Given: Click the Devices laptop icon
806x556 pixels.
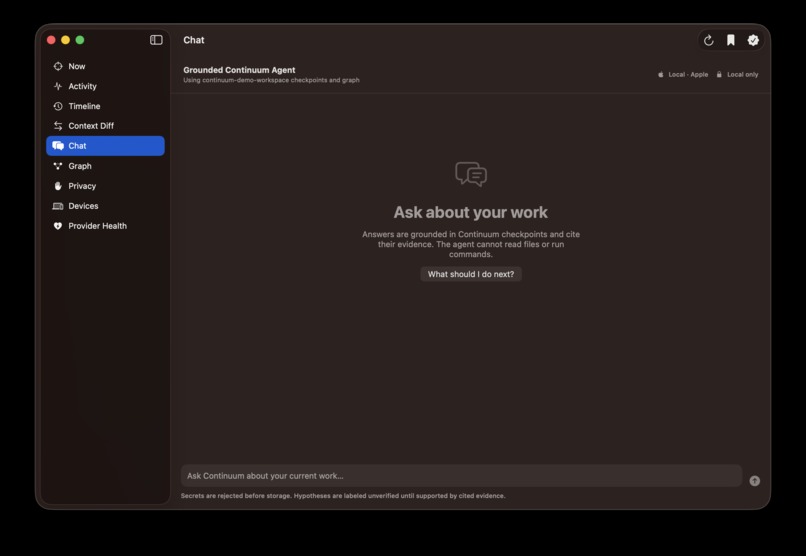Looking at the screenshot, I should coord(58,206).
